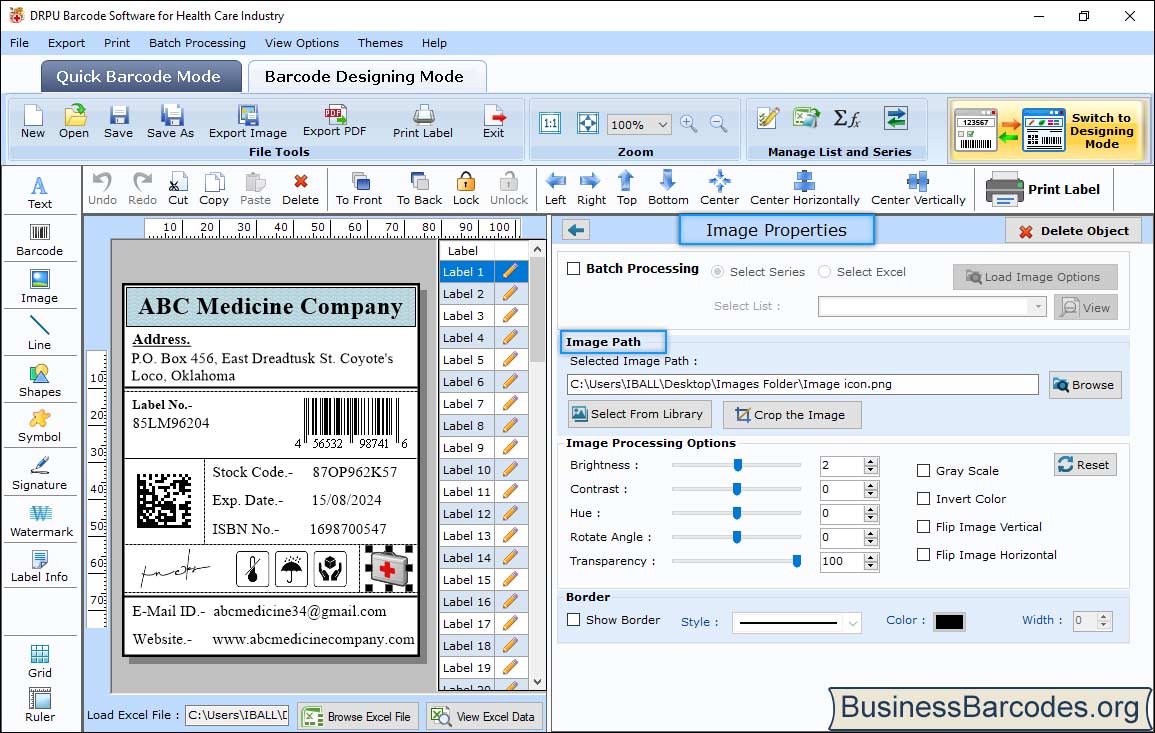
Task: Export the label as PDF
Action: tap(334, 121)
